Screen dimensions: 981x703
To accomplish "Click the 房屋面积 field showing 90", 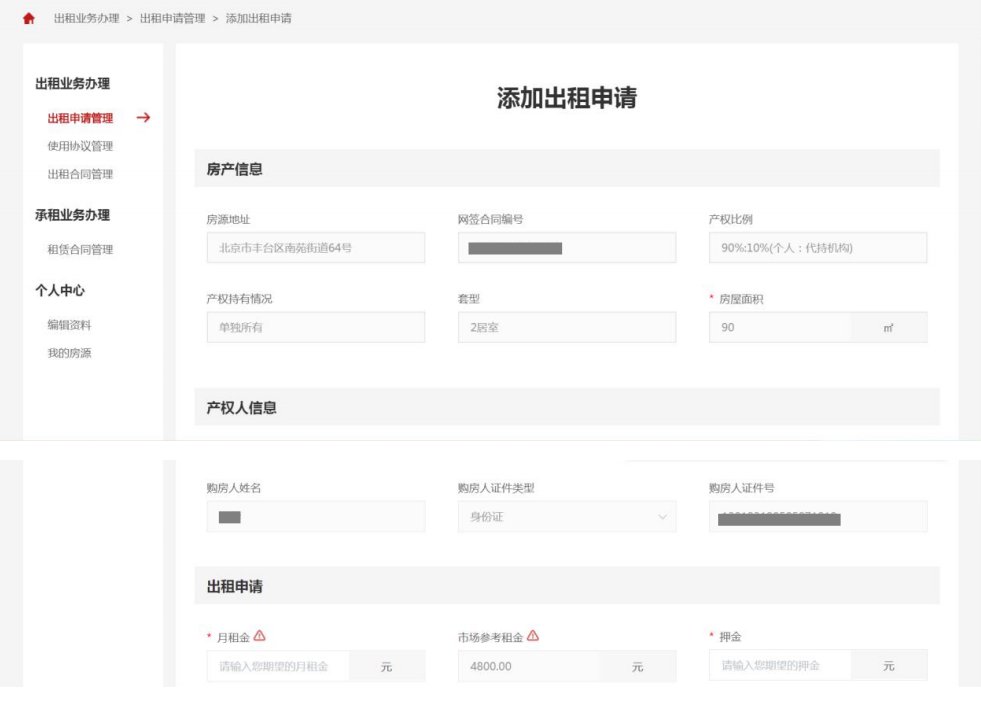I will [x=780, y=327].
